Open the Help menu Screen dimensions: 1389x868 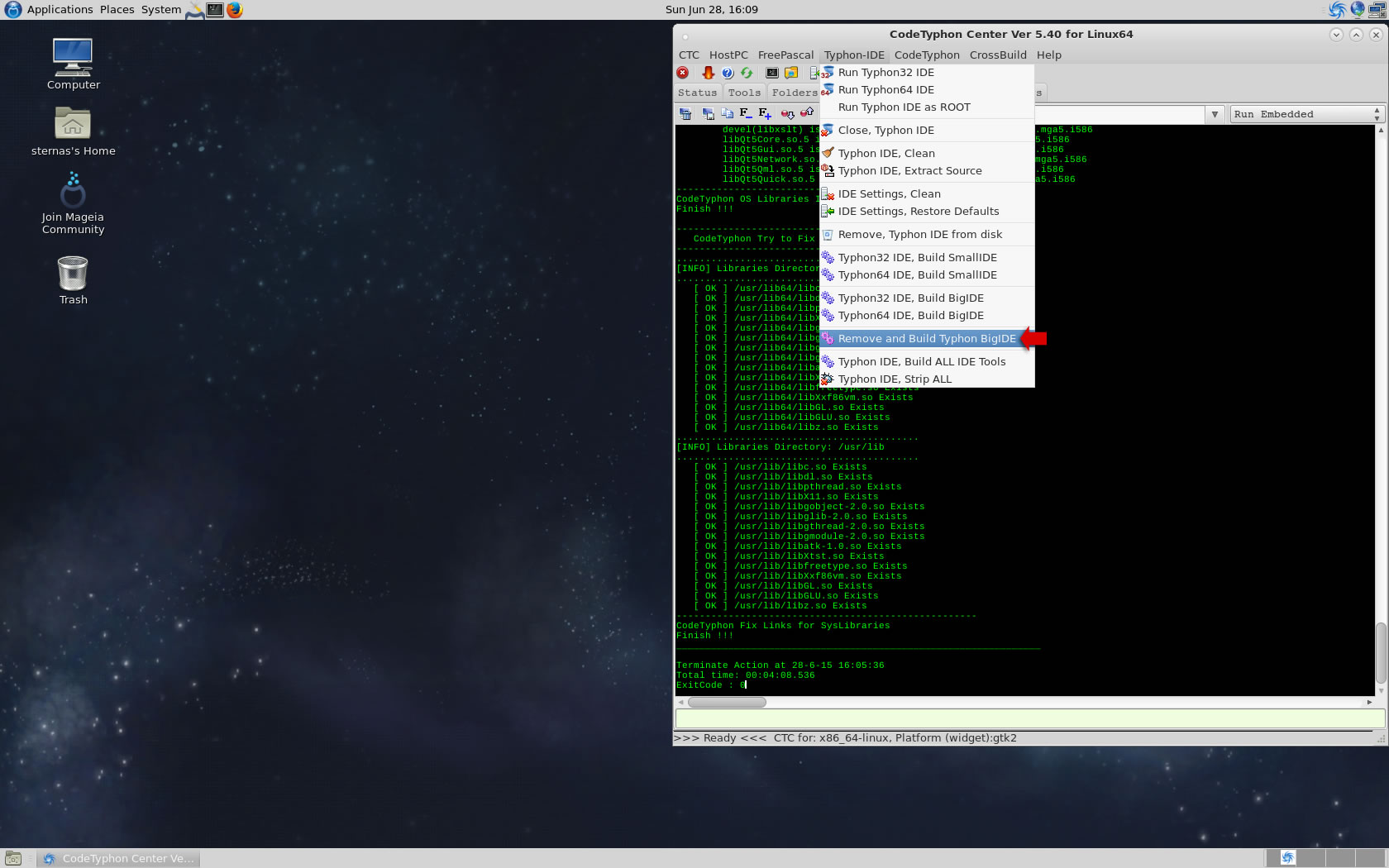tap(1048, 55)
